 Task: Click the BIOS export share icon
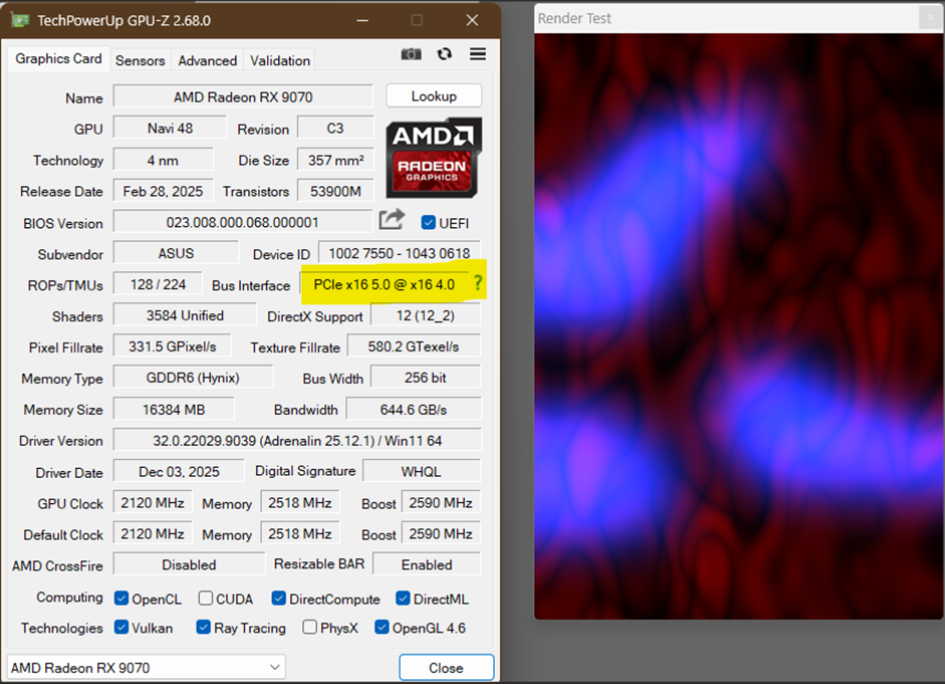click(x=392, y=220)
